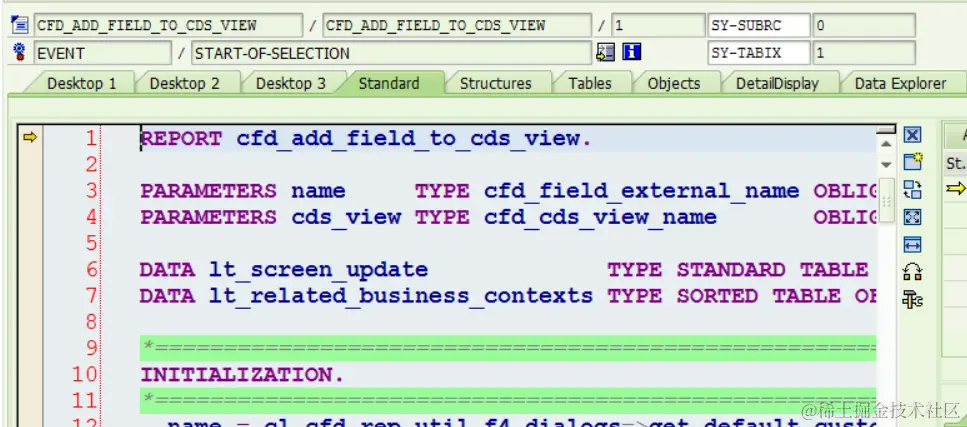Click the swap tool icon

click(912, 189)
